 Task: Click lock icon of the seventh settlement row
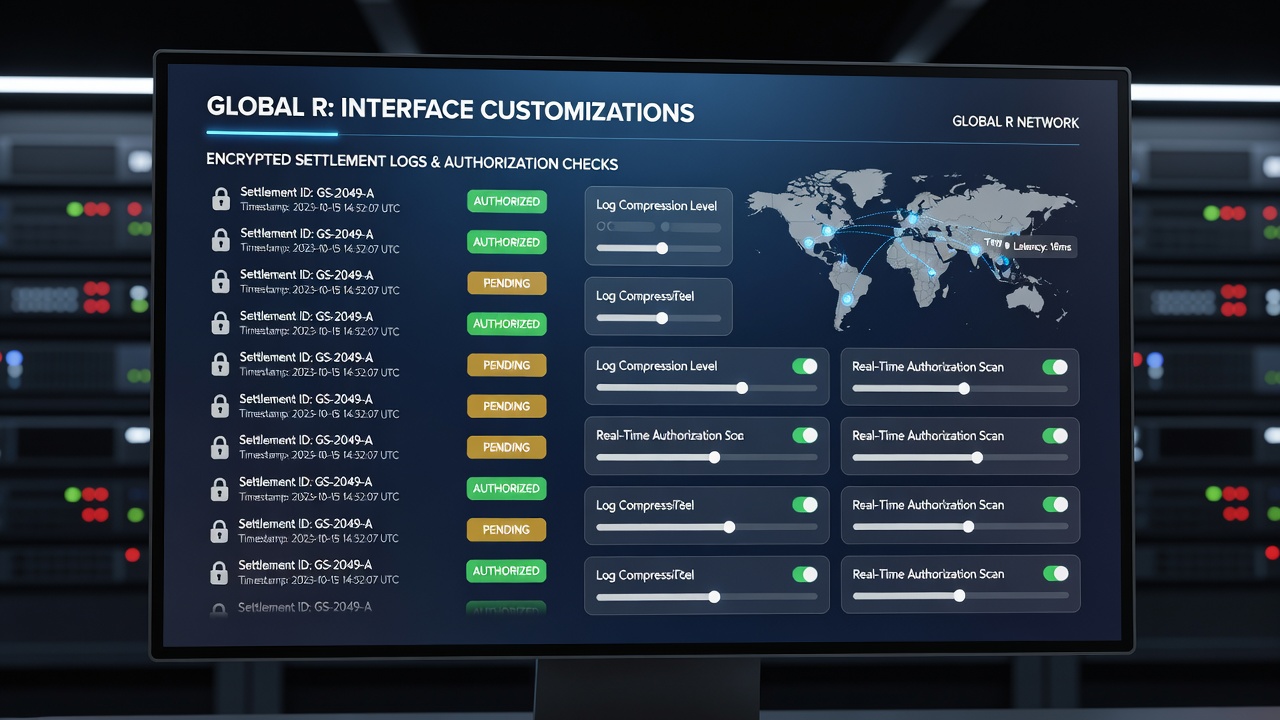click(x=220, y=447)
